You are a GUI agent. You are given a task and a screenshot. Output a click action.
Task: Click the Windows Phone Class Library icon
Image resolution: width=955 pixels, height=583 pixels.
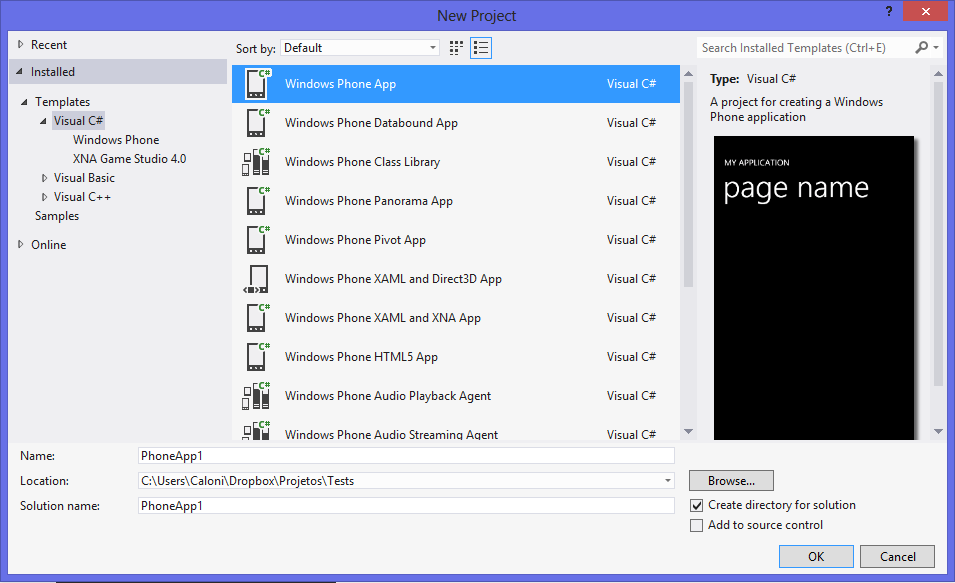pyautogui.click(x=257, y=162)
